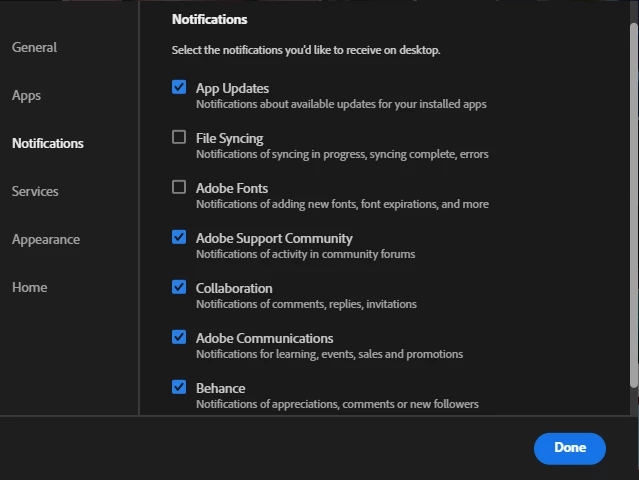Image resolution: width=639 pixels, height=480 pixels.
Task: Click the 'Select the notifications you'd like' text
Action: pyautogui.click(x=306, y=50)
